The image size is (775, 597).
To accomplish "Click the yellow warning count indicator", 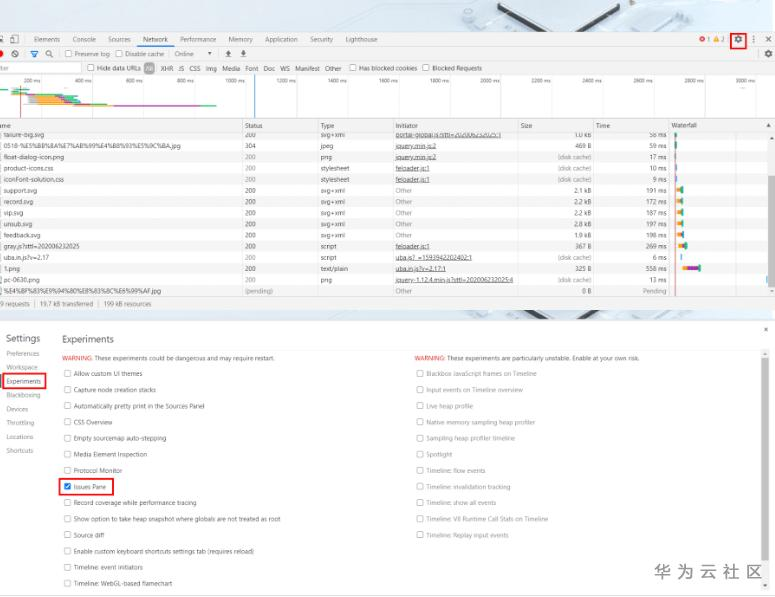I will (x=719, y=40).
